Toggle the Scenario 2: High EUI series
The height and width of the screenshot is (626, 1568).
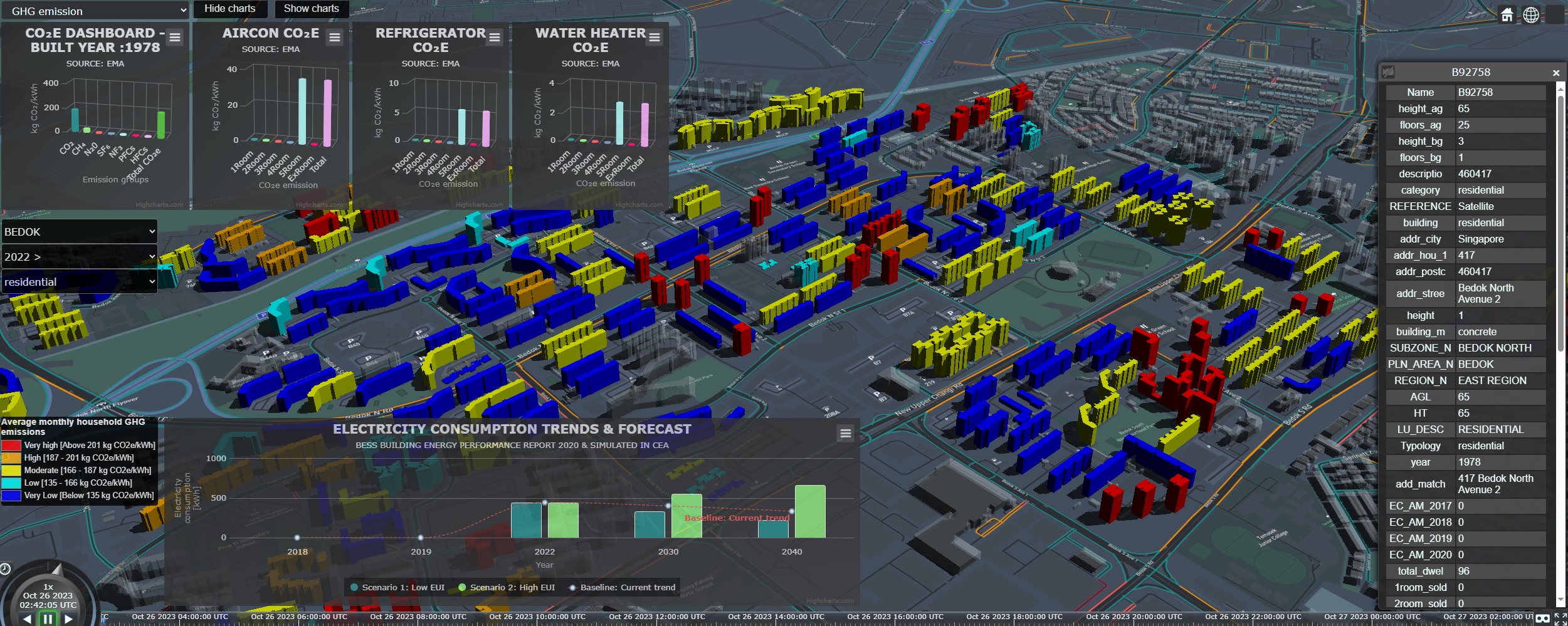pos(507,587)
